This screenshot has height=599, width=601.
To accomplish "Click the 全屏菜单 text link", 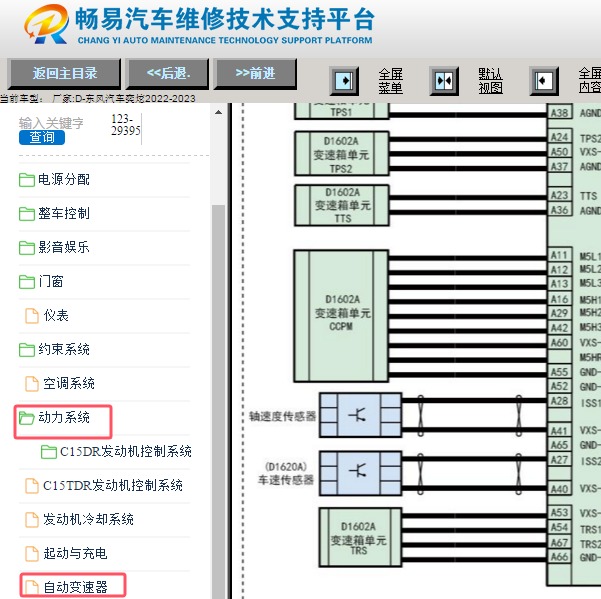I will coord(391,81).
